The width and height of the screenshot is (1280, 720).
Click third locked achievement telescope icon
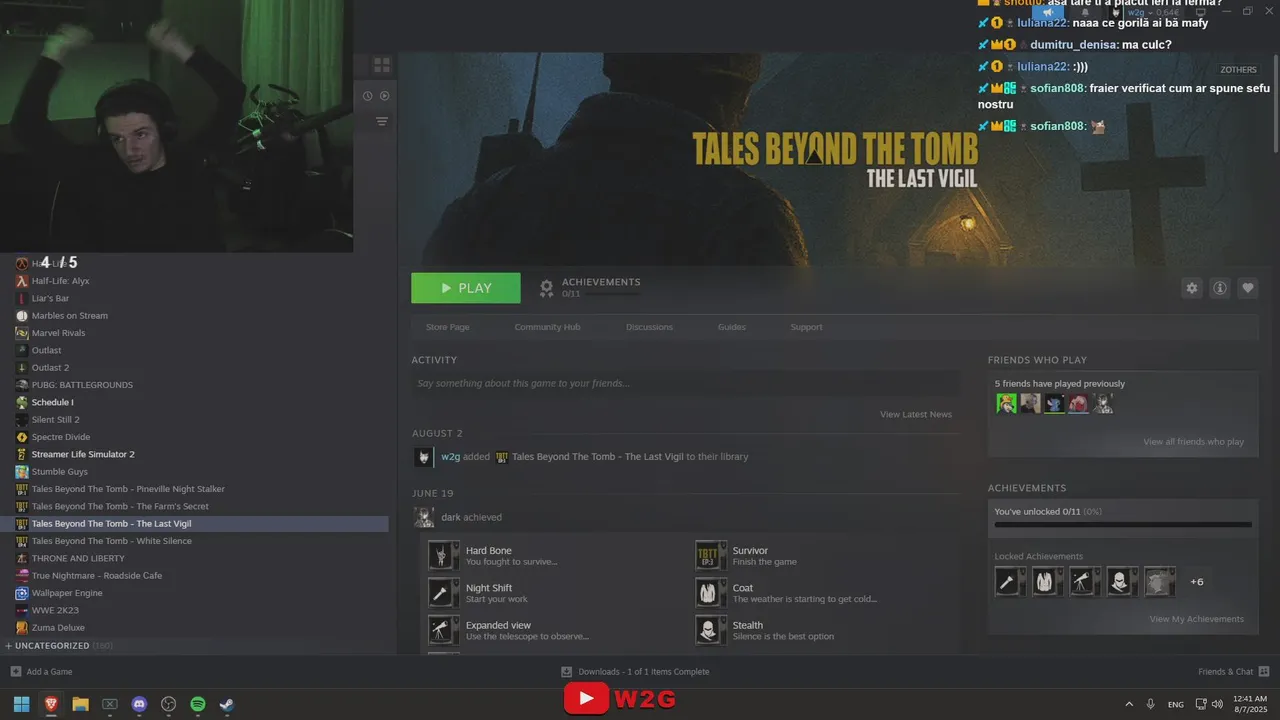pyautogui.click(x=1085, y=581)
